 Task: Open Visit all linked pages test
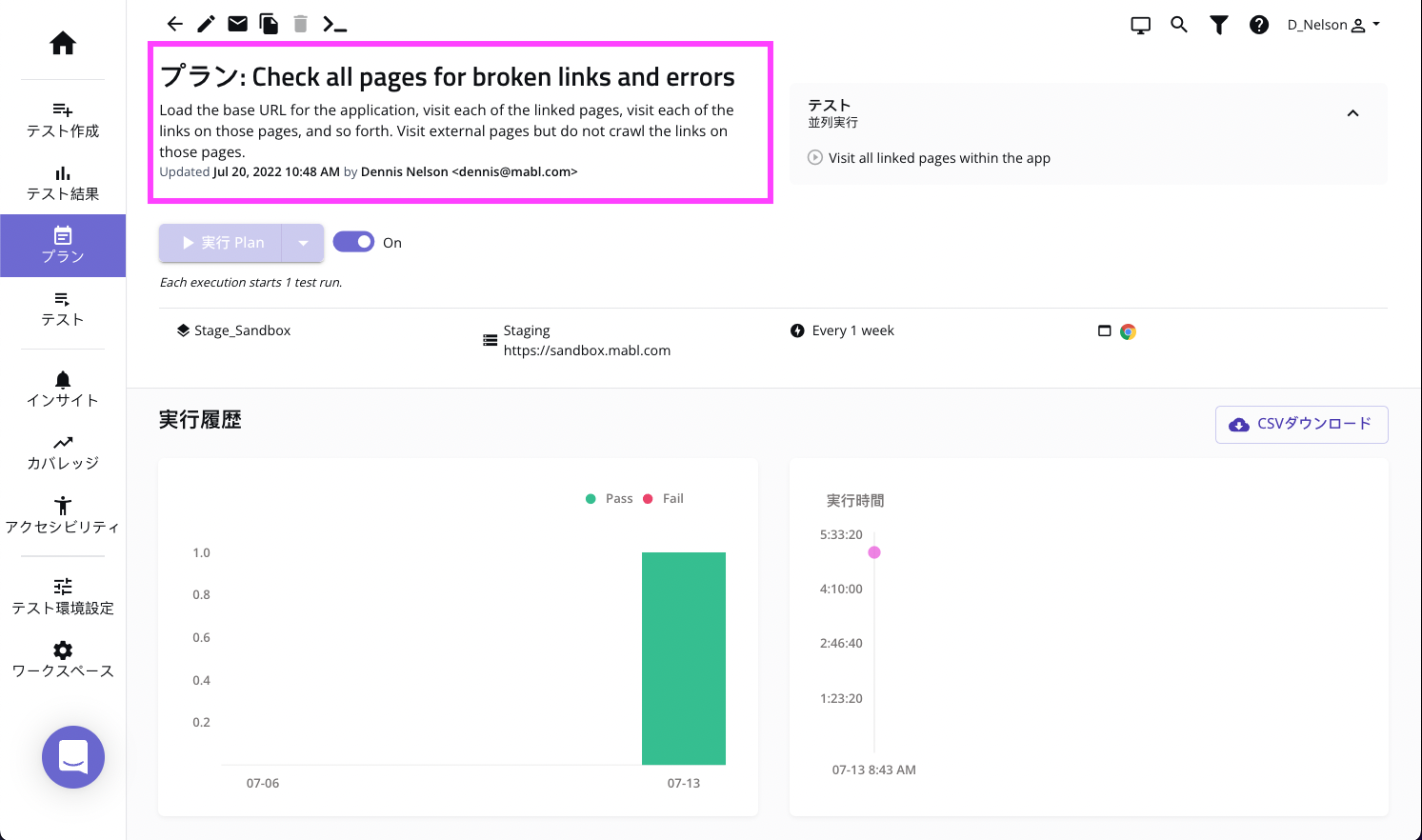(x=939, y=158)
